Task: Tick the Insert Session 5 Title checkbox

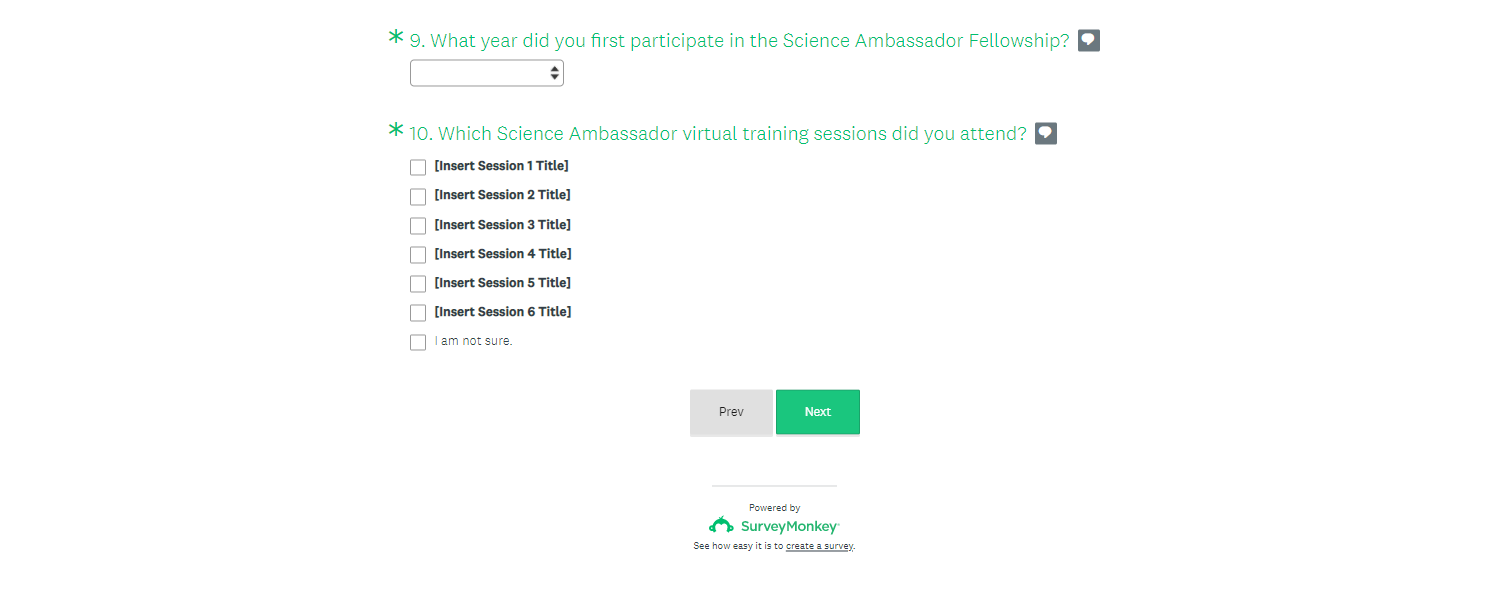Action: pos(418,284)
